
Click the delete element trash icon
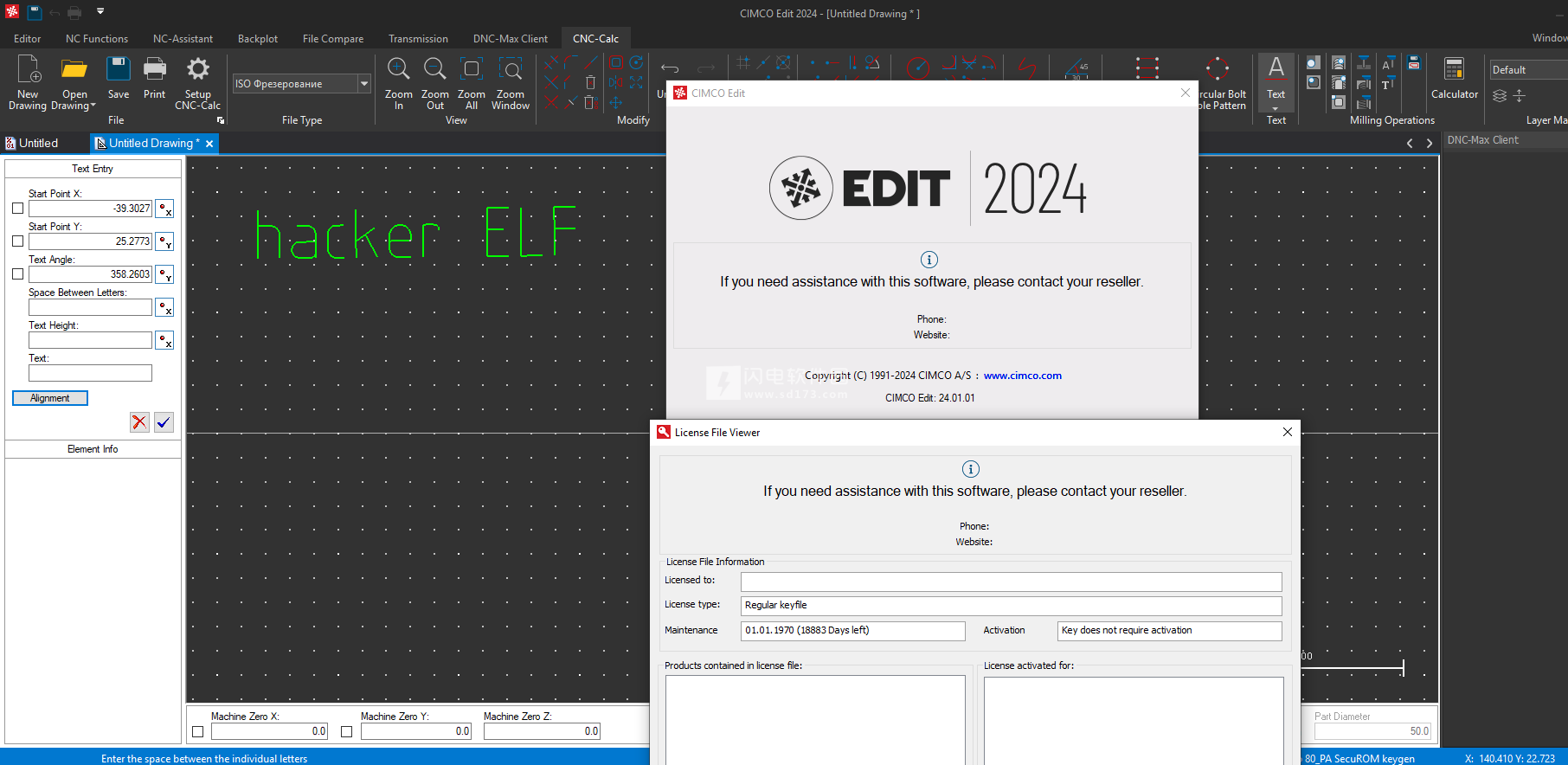(590, 82)
